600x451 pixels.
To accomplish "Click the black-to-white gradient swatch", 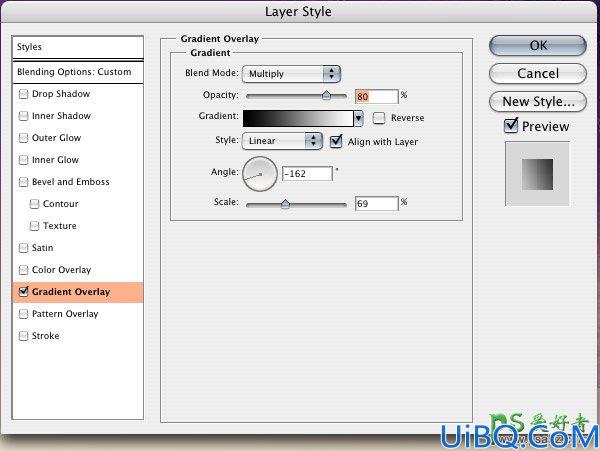I will click(298, 119).
